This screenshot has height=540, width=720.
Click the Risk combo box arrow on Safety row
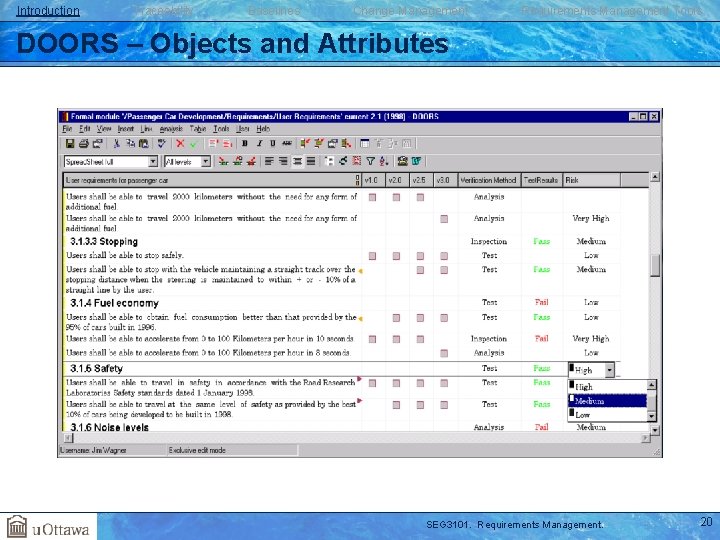point(609,370)
